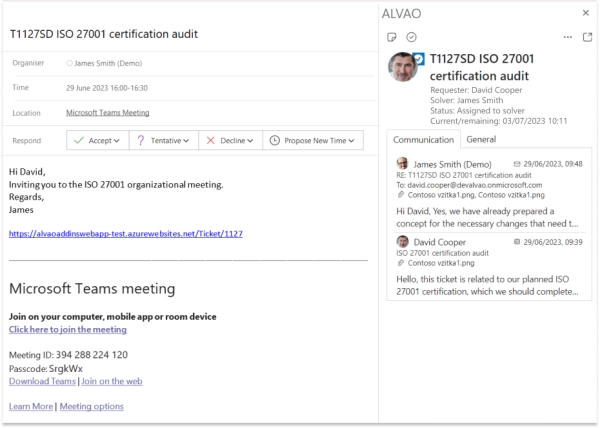
Task: Click recipient david.cooper@devalvao.onmicrosoft.com
Action: pyautogui.click(x=474, y=185)
